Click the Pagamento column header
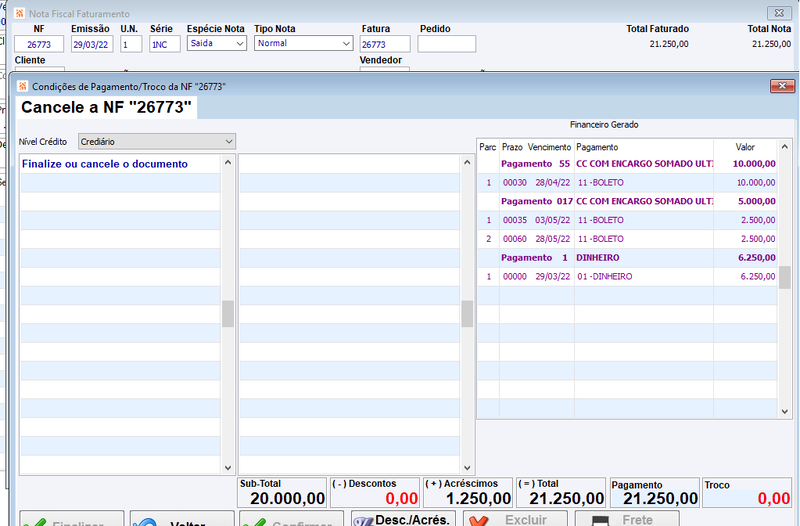Viewport: 800px width, 526px height. 597,147
